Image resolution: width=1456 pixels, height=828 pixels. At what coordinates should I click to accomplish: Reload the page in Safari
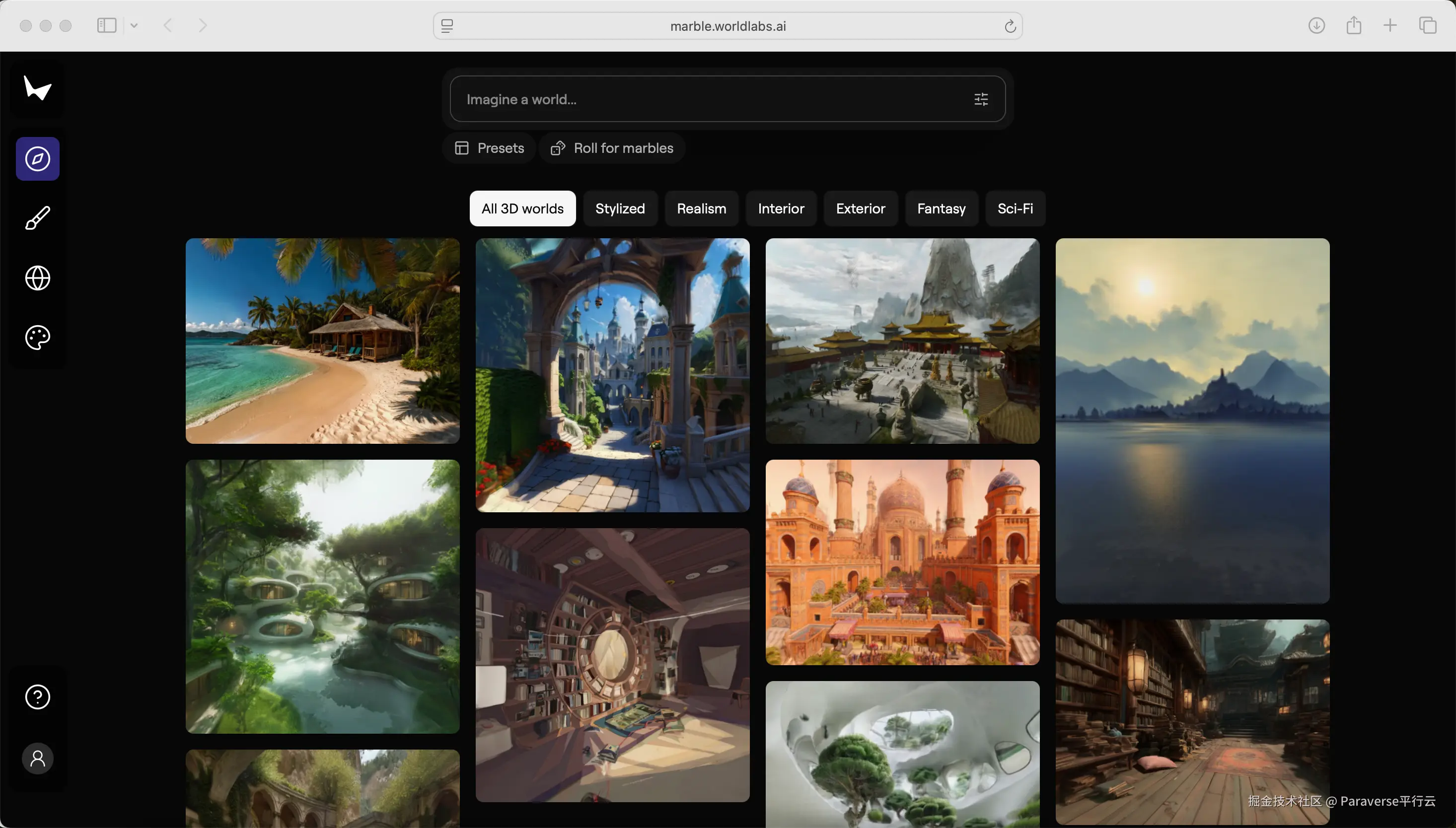point(1010,26)
